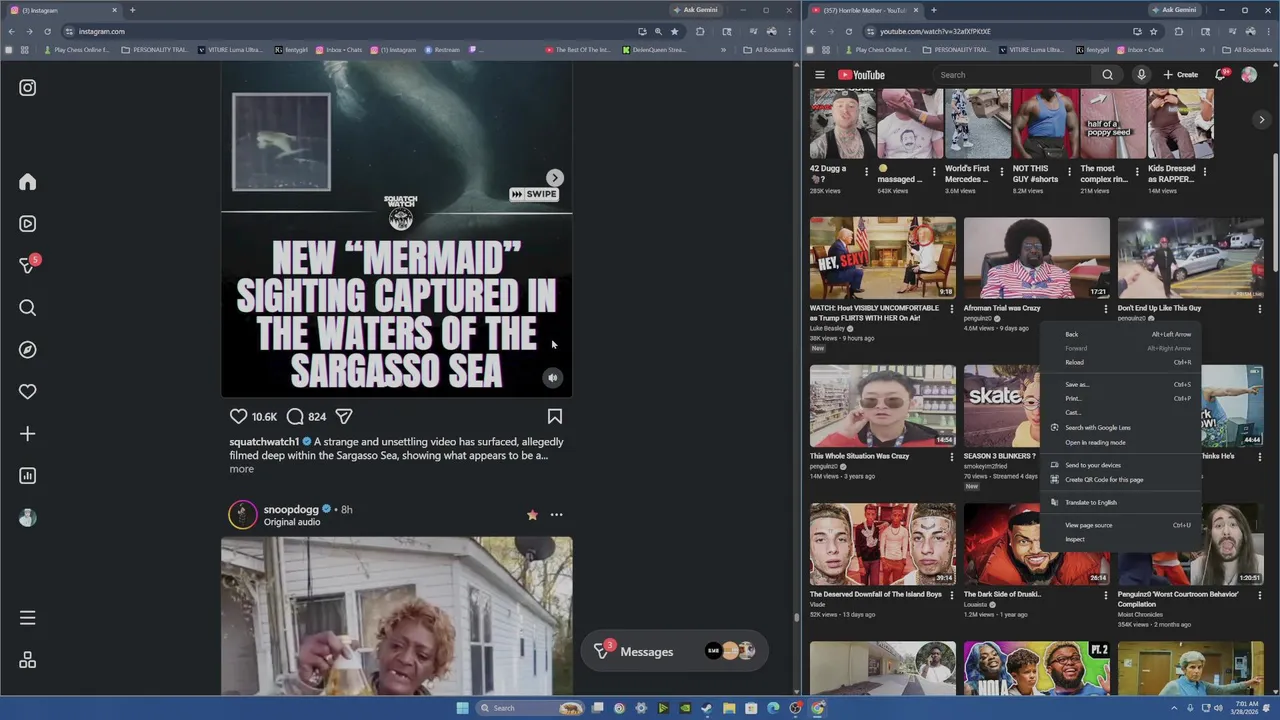1280x720 pixels.
Task: Click Ask Gemini in Instagram window
Action: (x=696, y=10)
